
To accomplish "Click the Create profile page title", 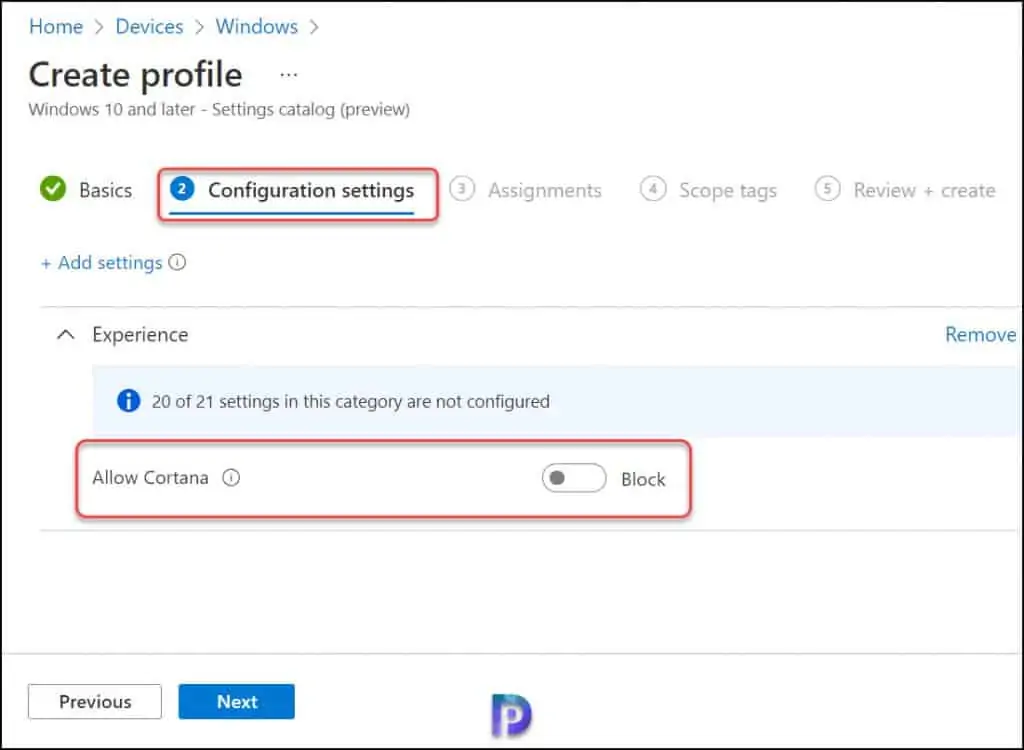I will (x=135, y=74).
